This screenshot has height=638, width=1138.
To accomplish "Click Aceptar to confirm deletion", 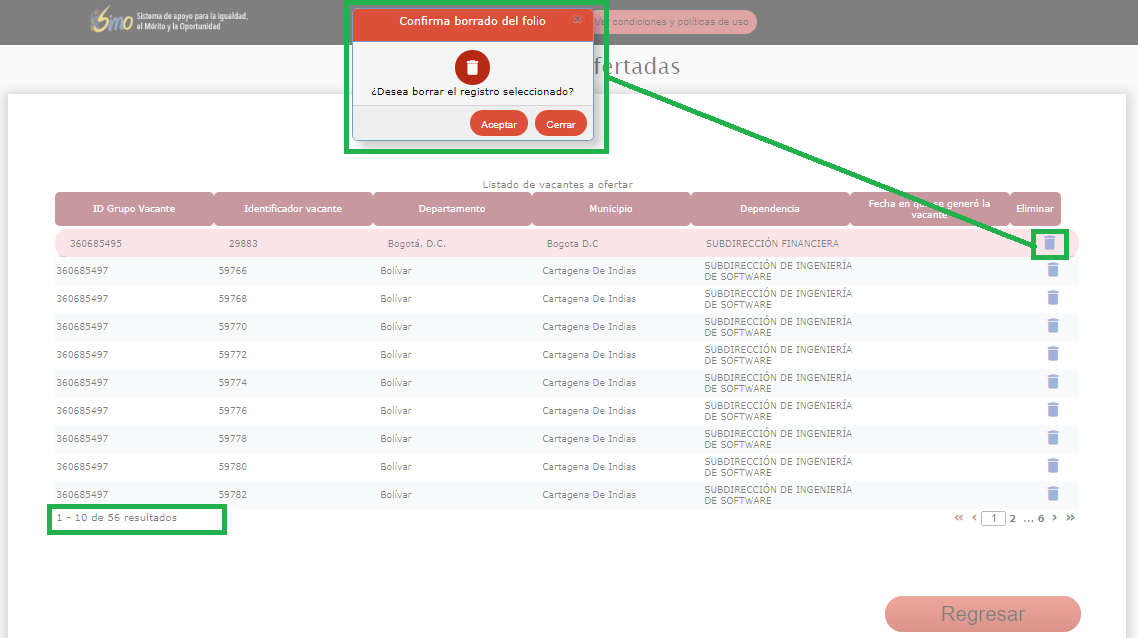I will point(498,124).
